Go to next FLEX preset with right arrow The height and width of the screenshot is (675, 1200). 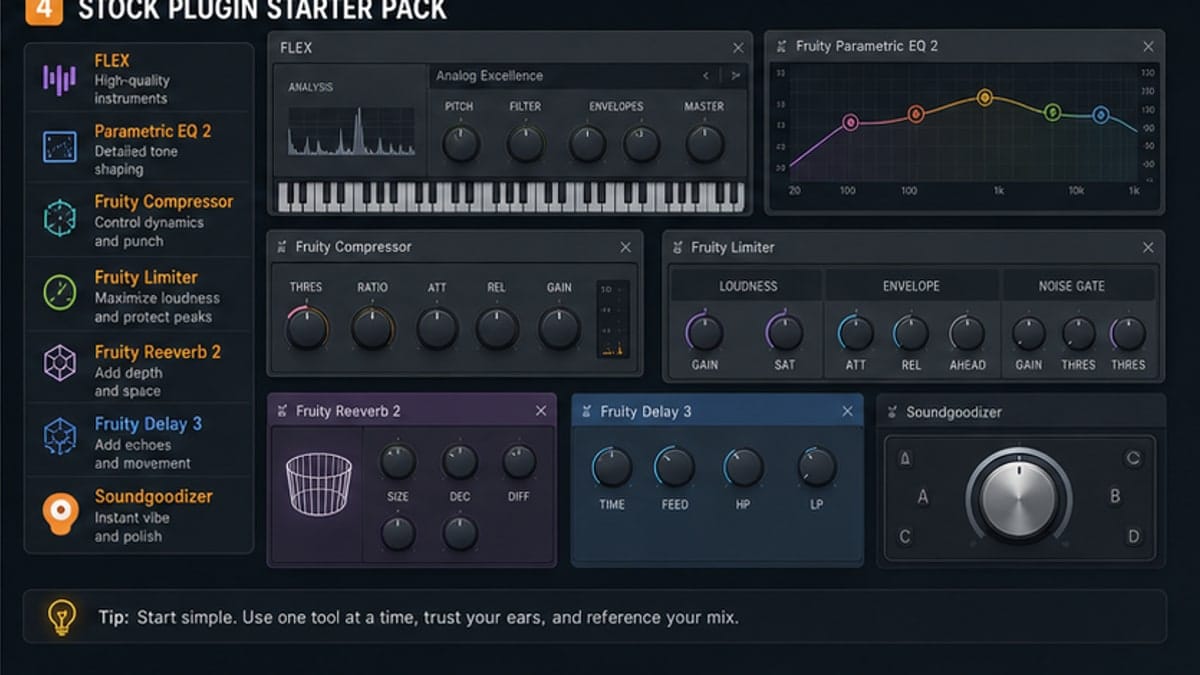[735, 76]
